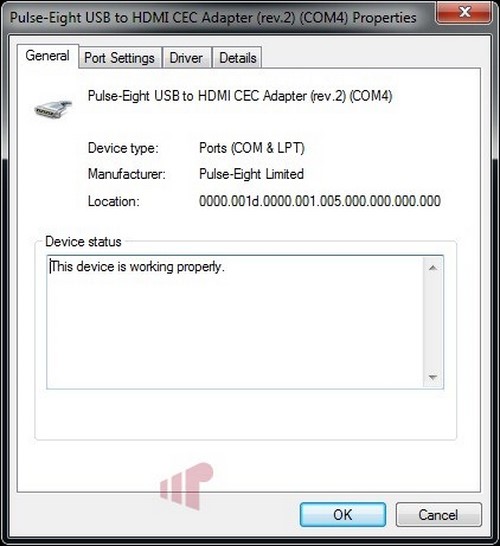Select the General tab
The width and height of the screenshot is (500, 546).
(x=48, y=56)
